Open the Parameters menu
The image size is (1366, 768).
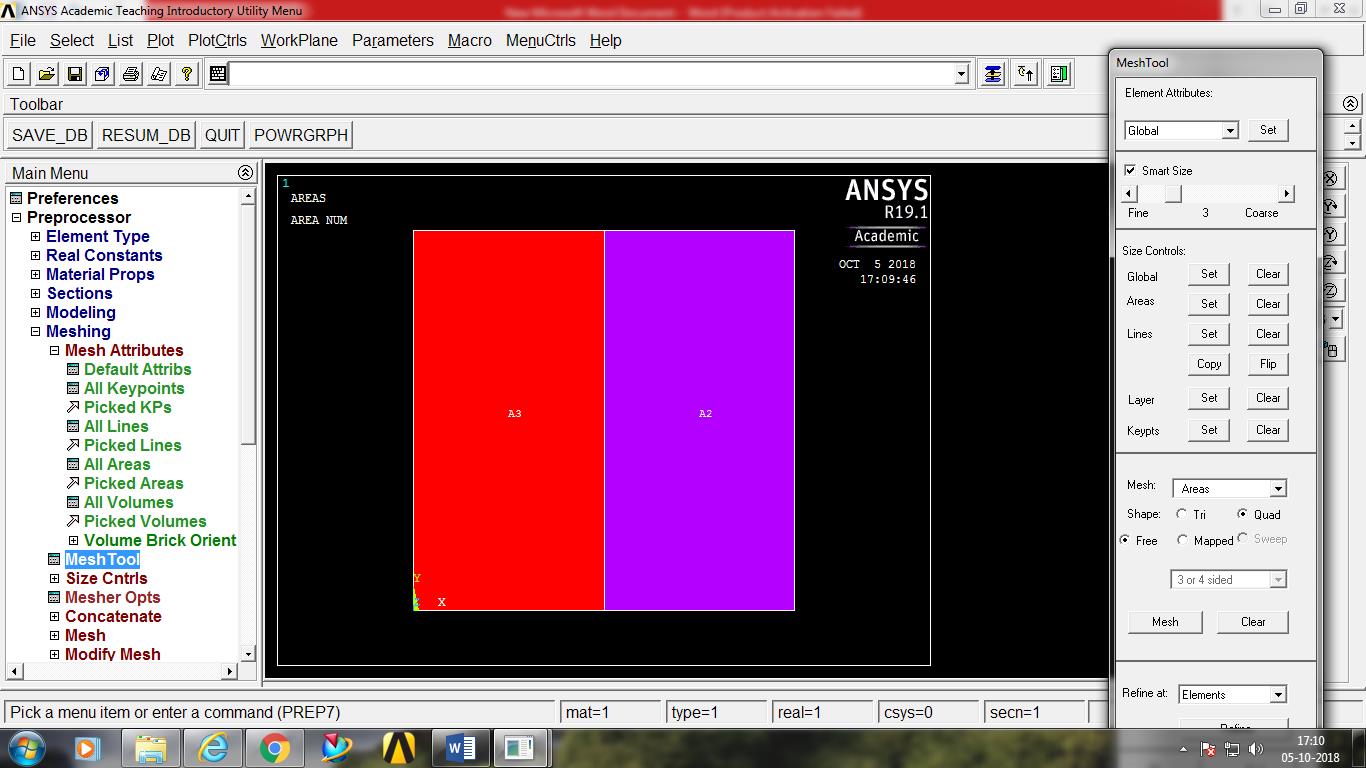point(393,40)
